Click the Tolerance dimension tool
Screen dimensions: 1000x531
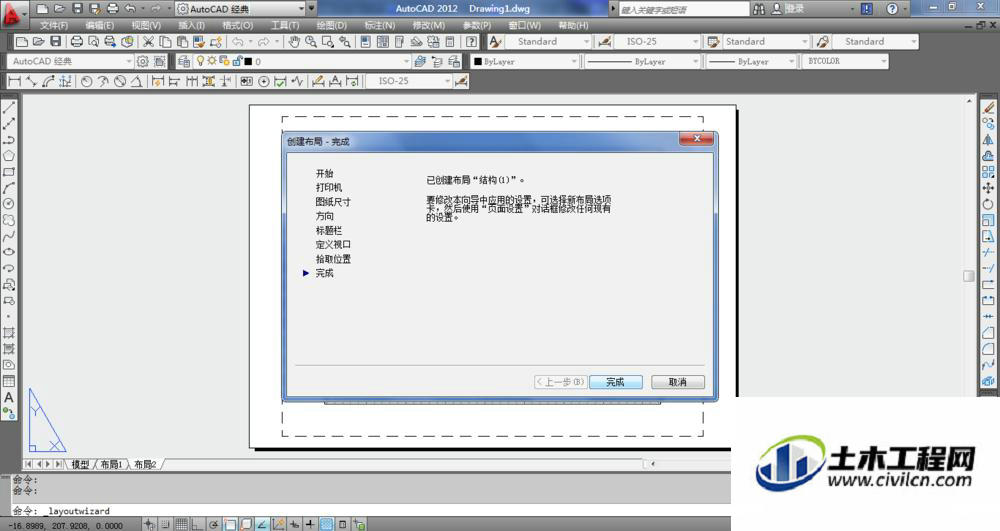[x=247, y=81]
